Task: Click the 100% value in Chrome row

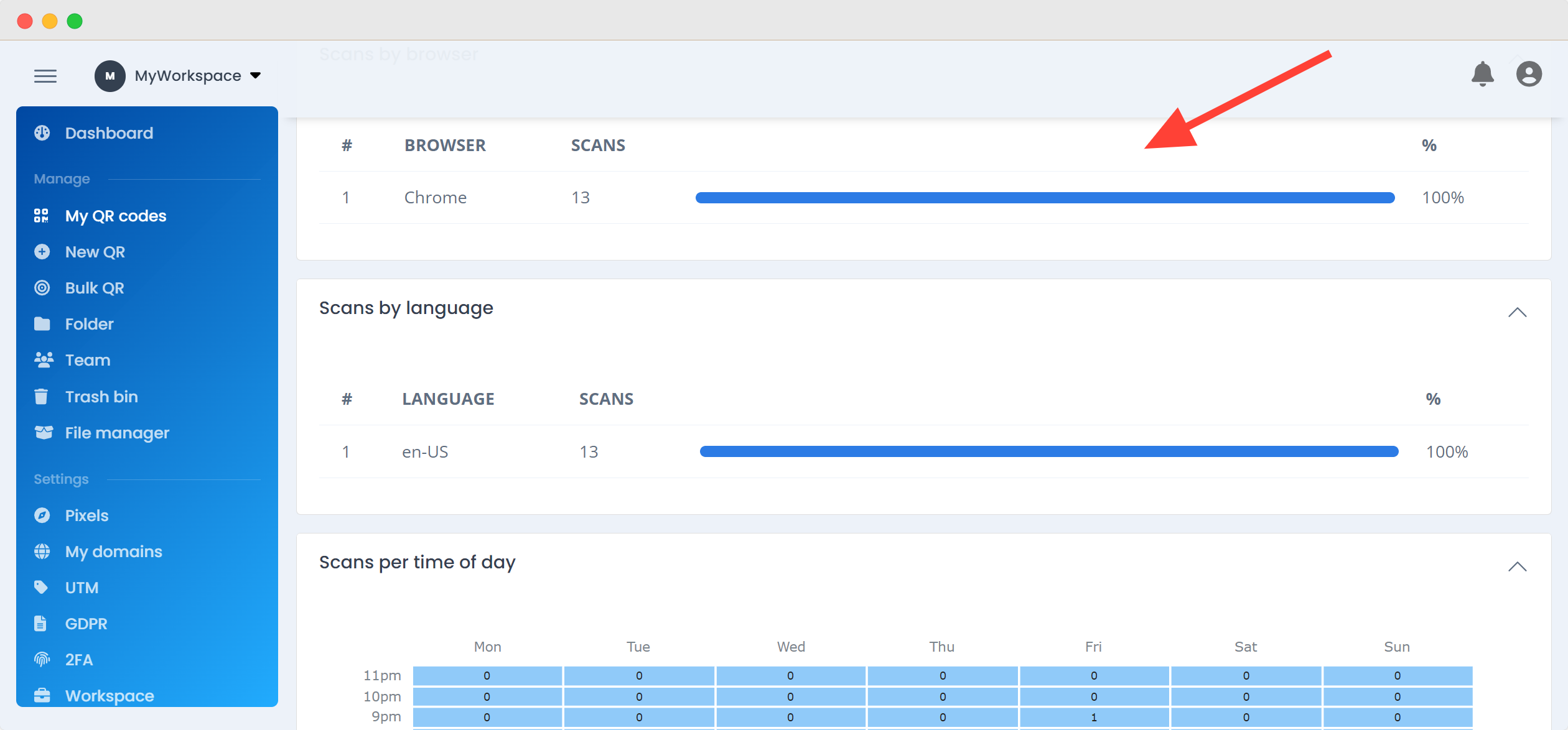Action: tap(1443, 198)
